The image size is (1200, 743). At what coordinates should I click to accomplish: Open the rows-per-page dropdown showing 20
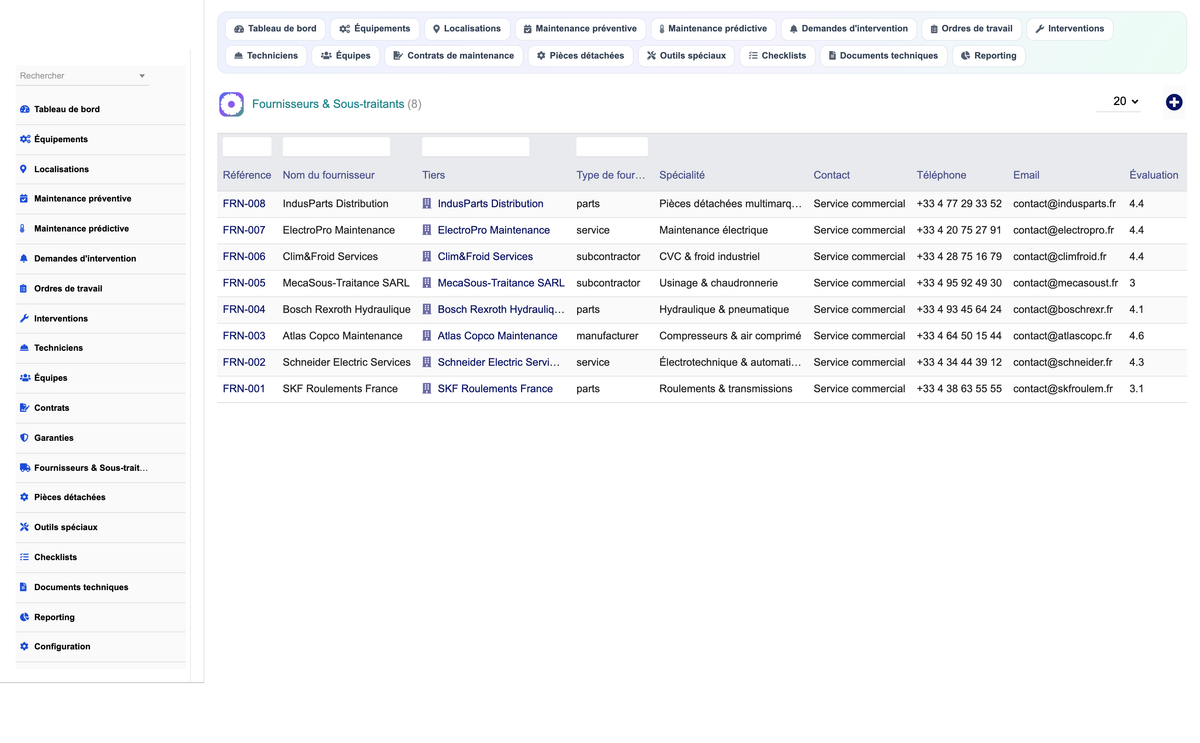[1118, 102]
